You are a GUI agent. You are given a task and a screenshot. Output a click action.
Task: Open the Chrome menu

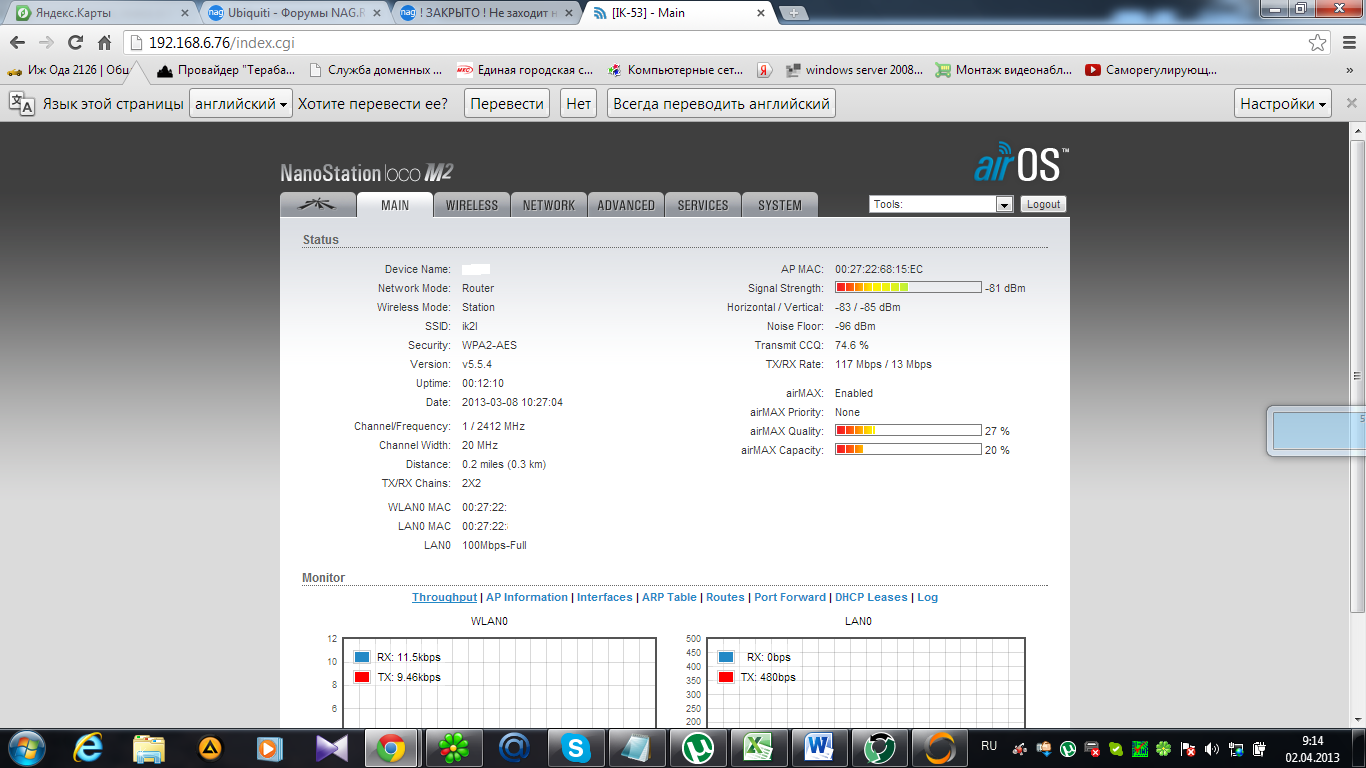[1347, 43]
